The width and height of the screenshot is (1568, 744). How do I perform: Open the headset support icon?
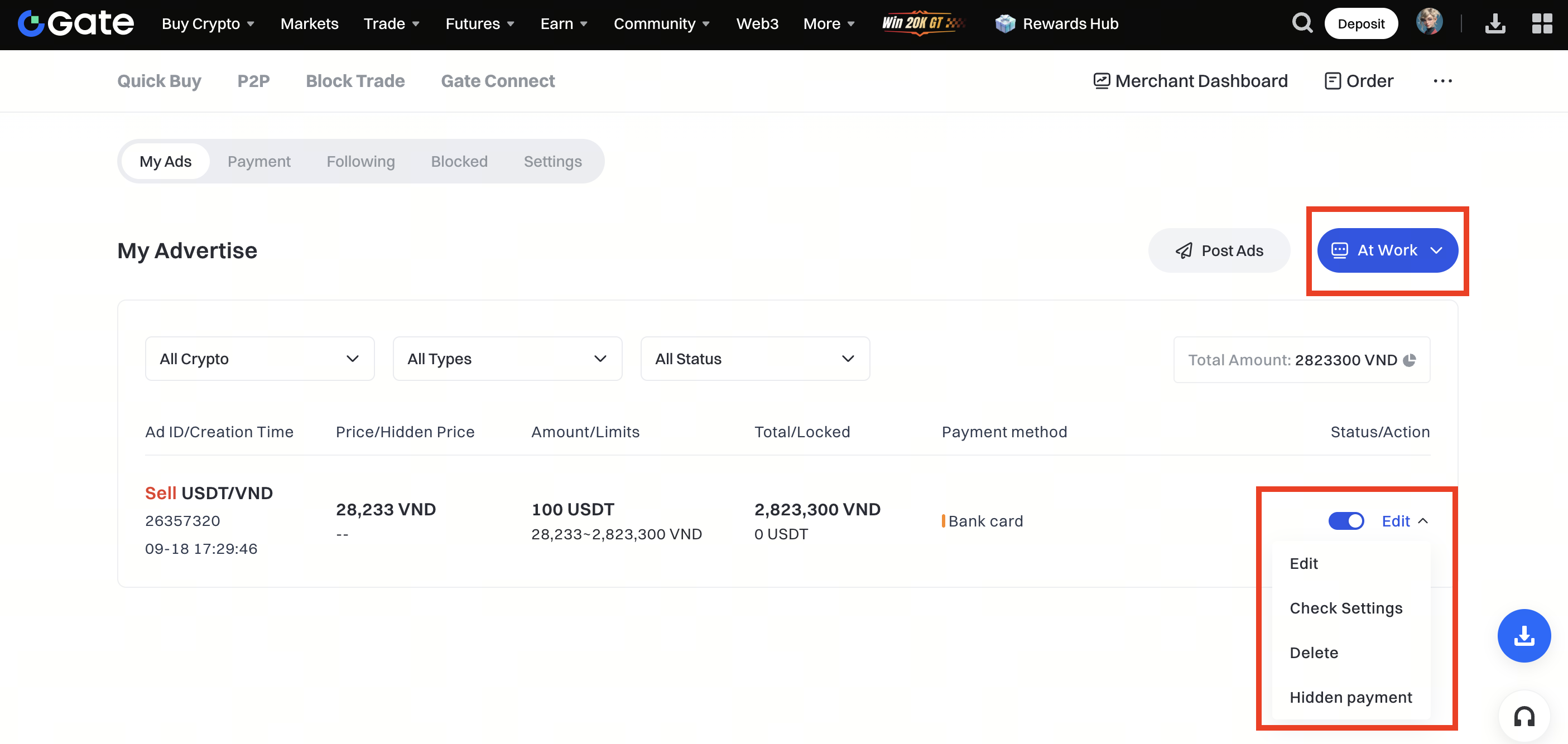pos(1523,717)
